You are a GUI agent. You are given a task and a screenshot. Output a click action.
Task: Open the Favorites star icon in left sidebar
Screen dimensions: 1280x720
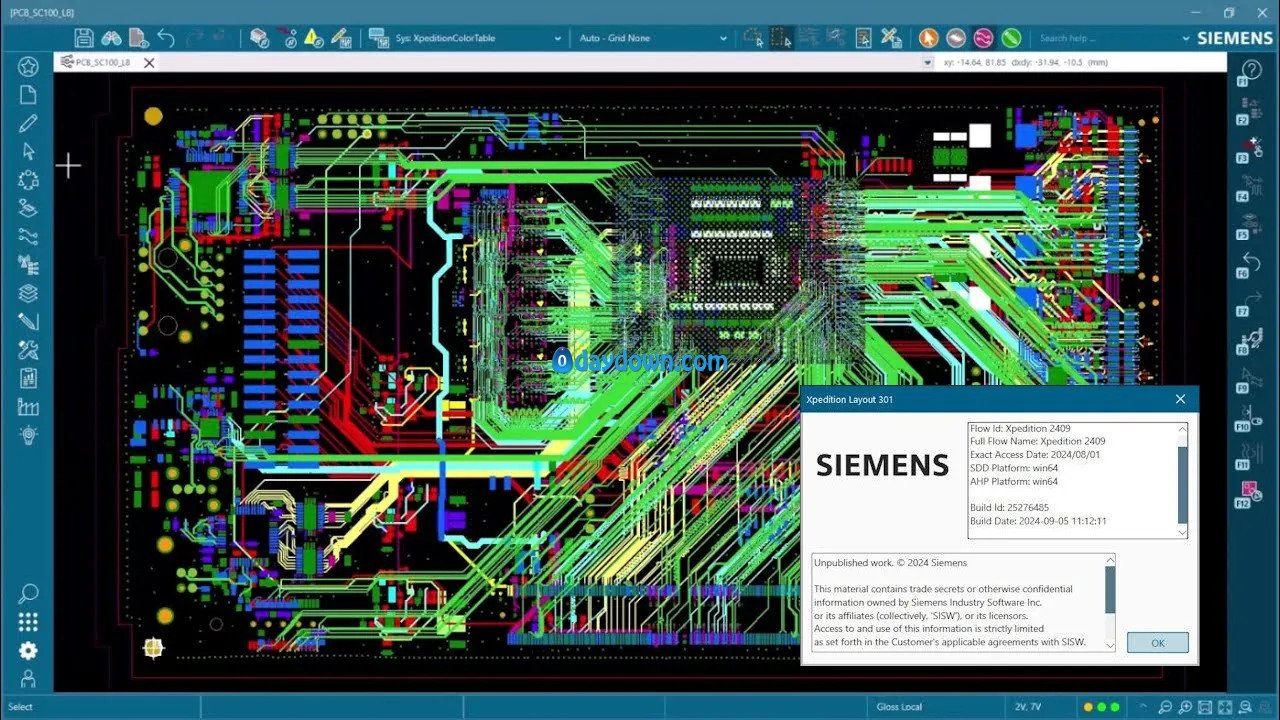28,66
